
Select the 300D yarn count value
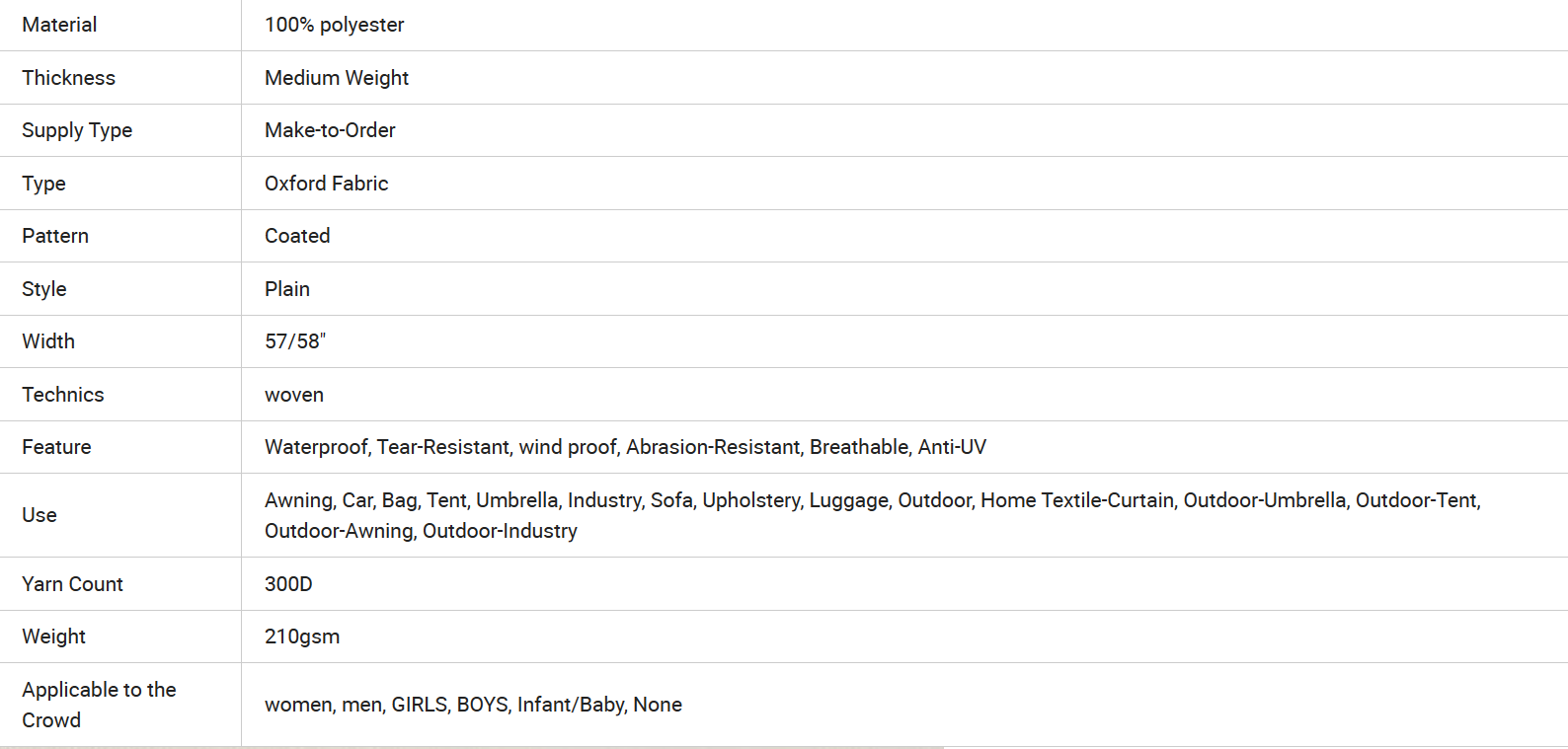pos(288,584)
